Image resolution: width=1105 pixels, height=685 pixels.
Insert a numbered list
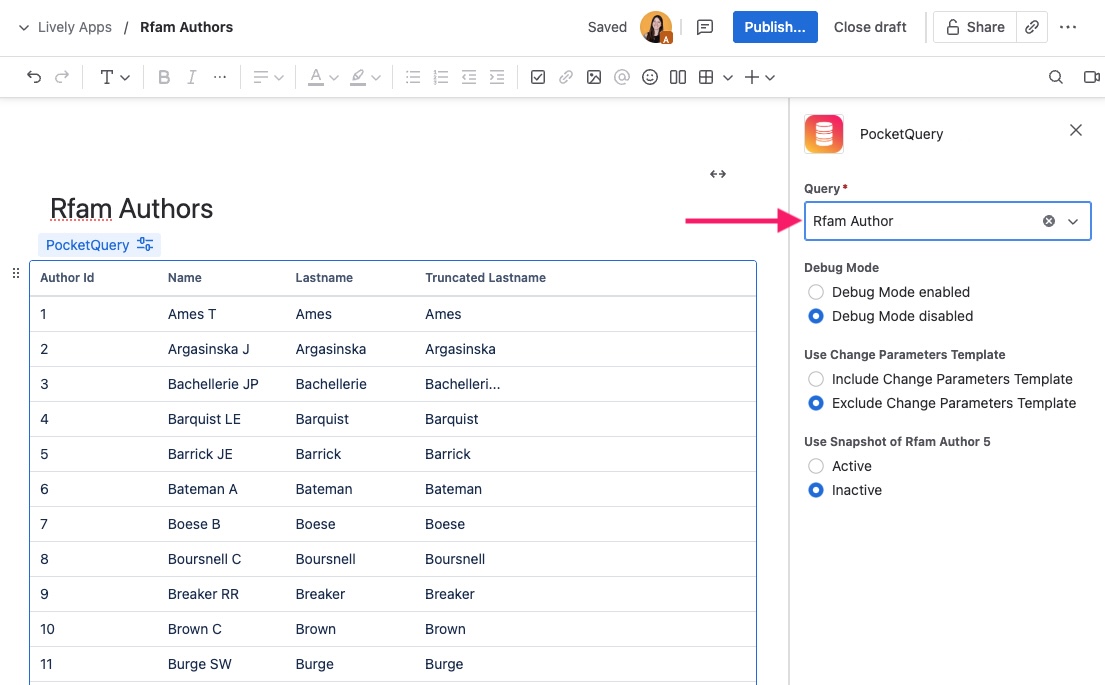point(441,78)
